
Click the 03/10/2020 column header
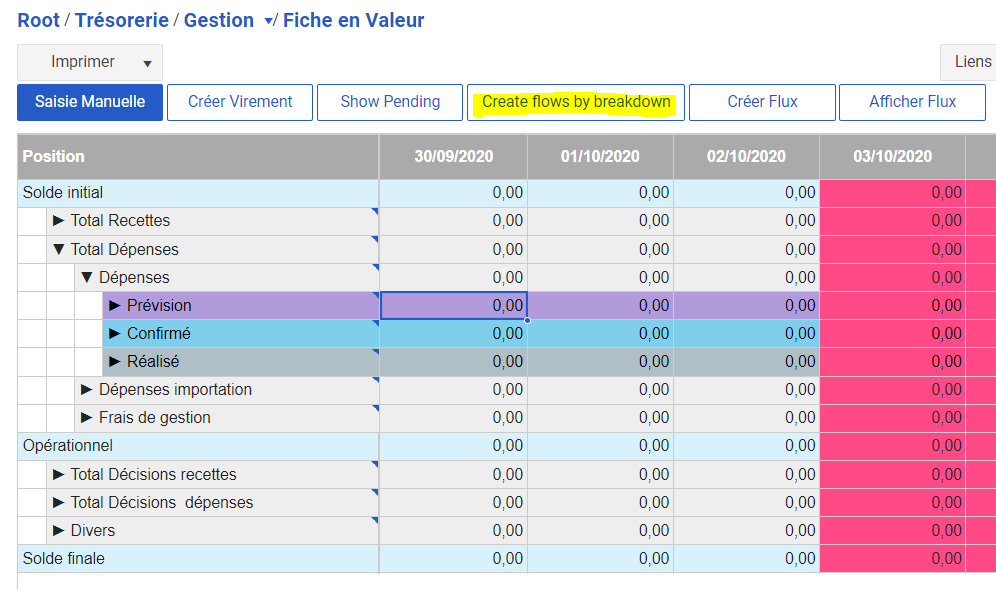(892, 156)
